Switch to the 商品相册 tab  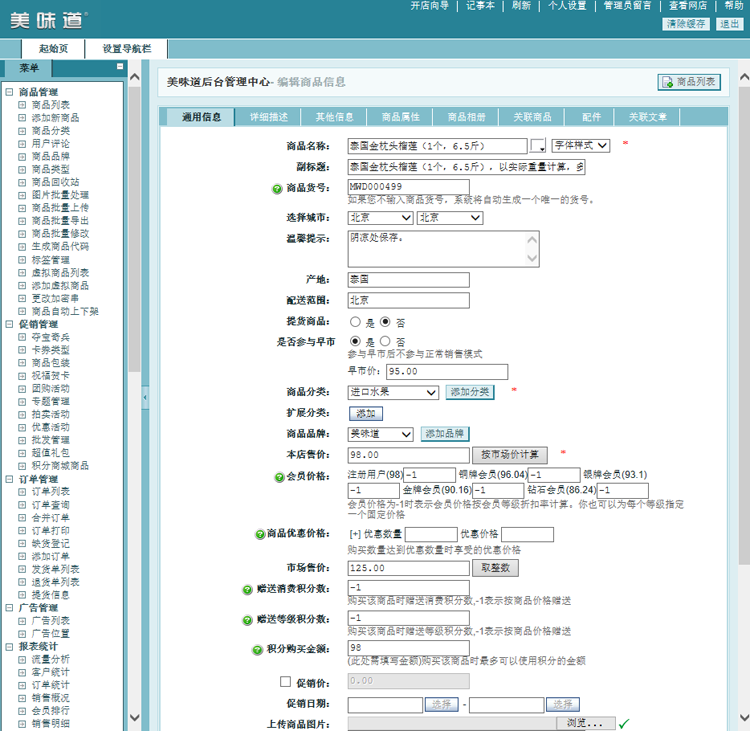pos(466,117)
